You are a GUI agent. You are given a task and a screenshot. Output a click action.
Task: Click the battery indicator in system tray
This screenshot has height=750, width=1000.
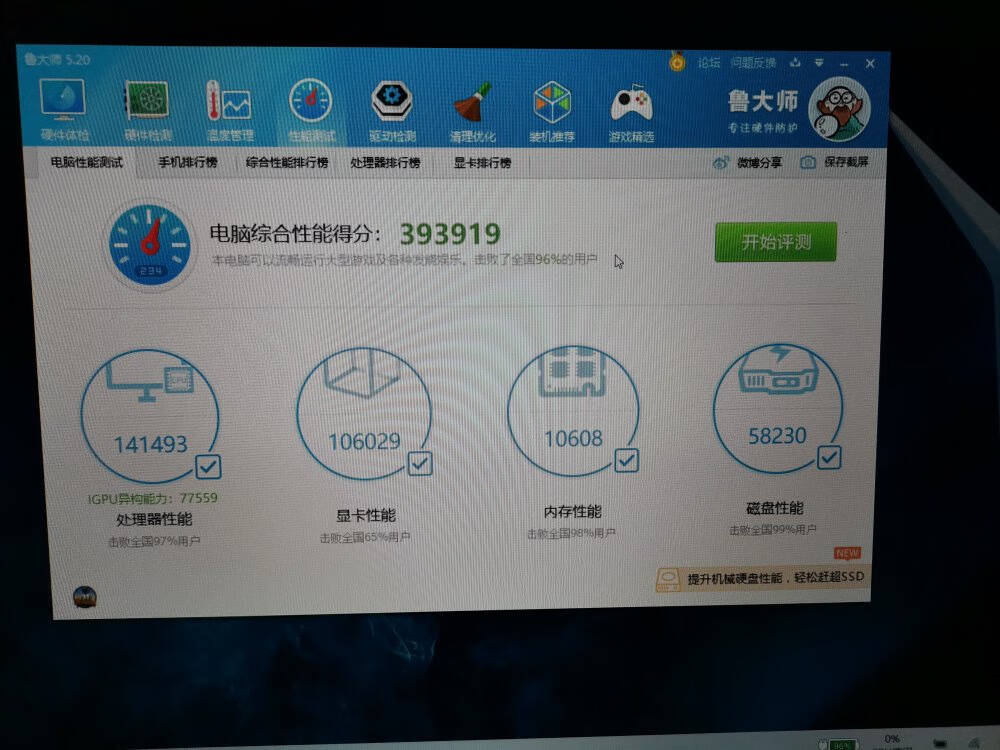tap(842, 745)
